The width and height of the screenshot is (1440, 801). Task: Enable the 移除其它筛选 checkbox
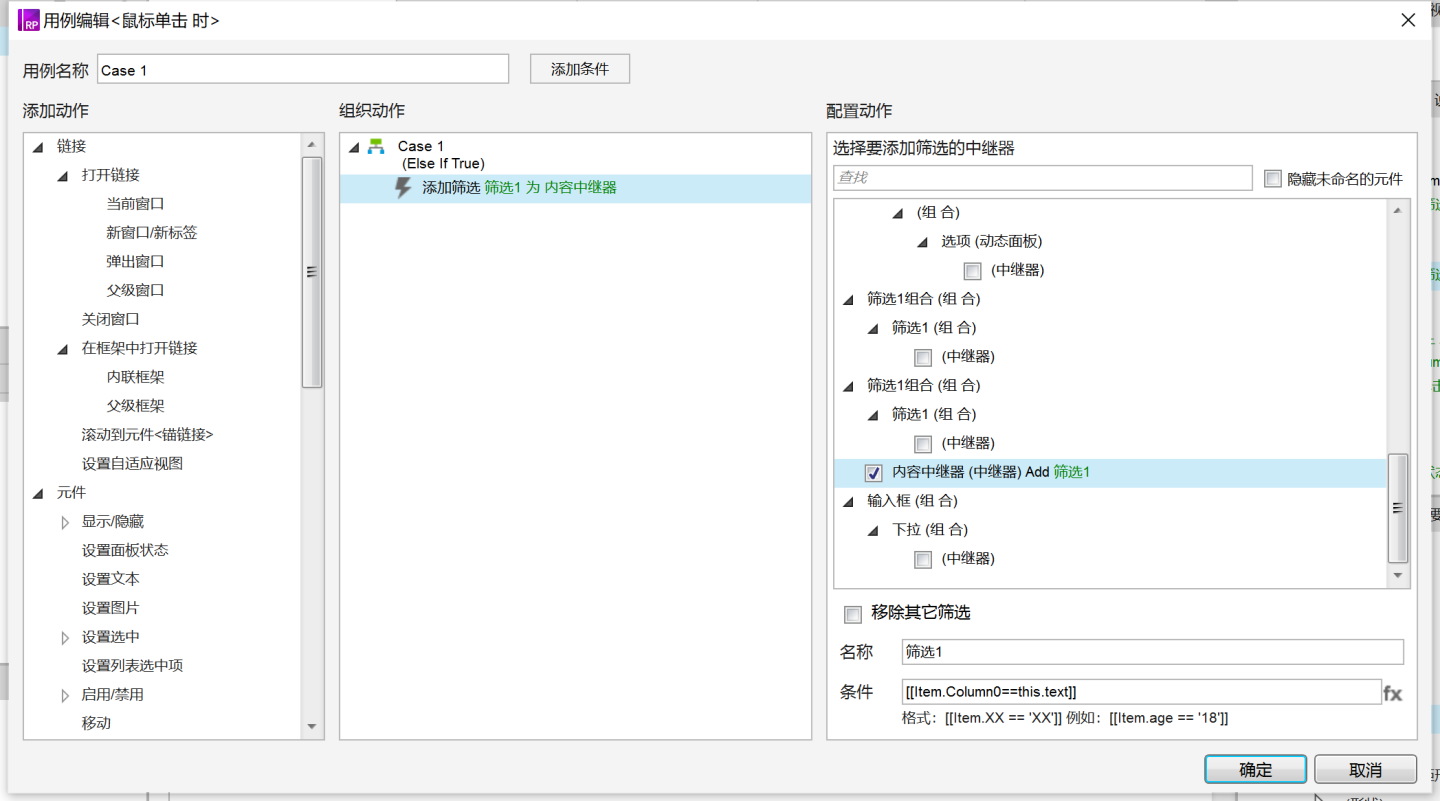853,614
